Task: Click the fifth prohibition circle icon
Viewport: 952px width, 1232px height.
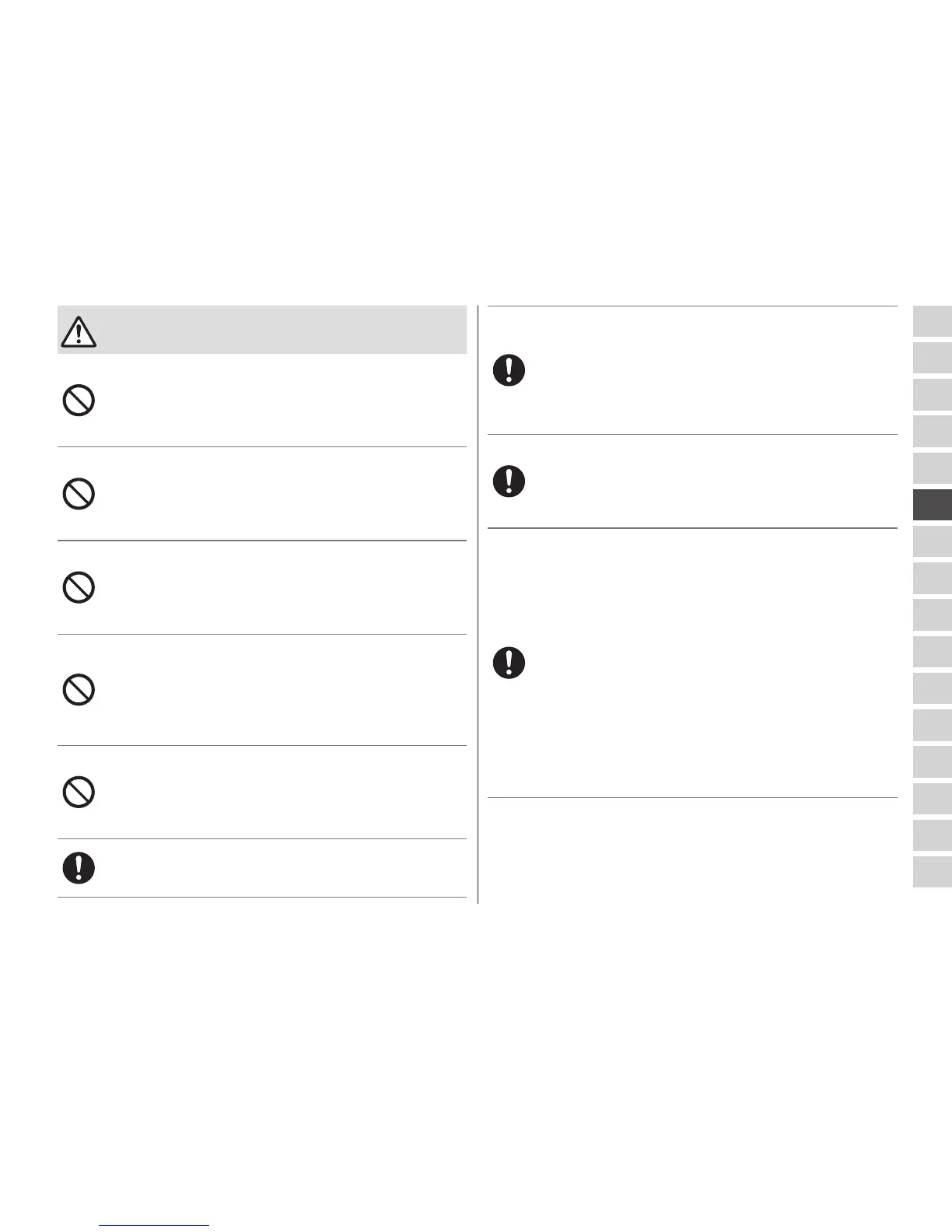Action: tap(79, 792)
